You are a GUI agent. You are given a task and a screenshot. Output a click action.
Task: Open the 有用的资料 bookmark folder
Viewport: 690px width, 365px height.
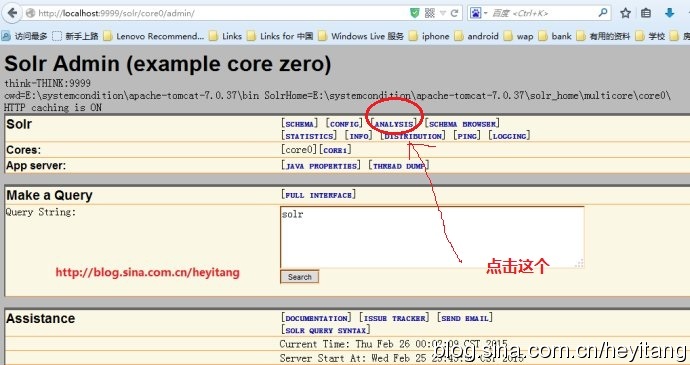[603, 36]
